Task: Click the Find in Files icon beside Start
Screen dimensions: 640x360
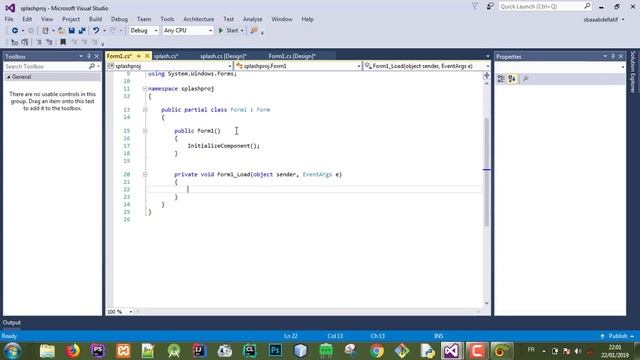Action: [254, 31]
